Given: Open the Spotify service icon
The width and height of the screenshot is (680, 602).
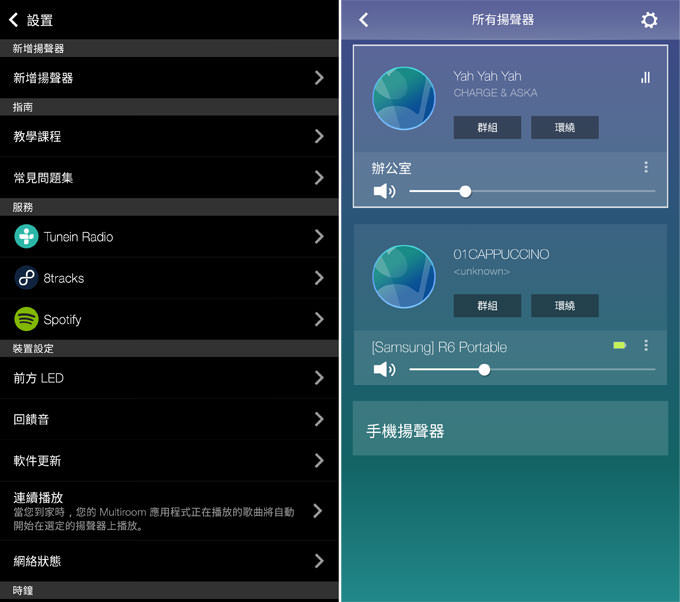Looking at the screenshot, I should (x=26, y=320).
